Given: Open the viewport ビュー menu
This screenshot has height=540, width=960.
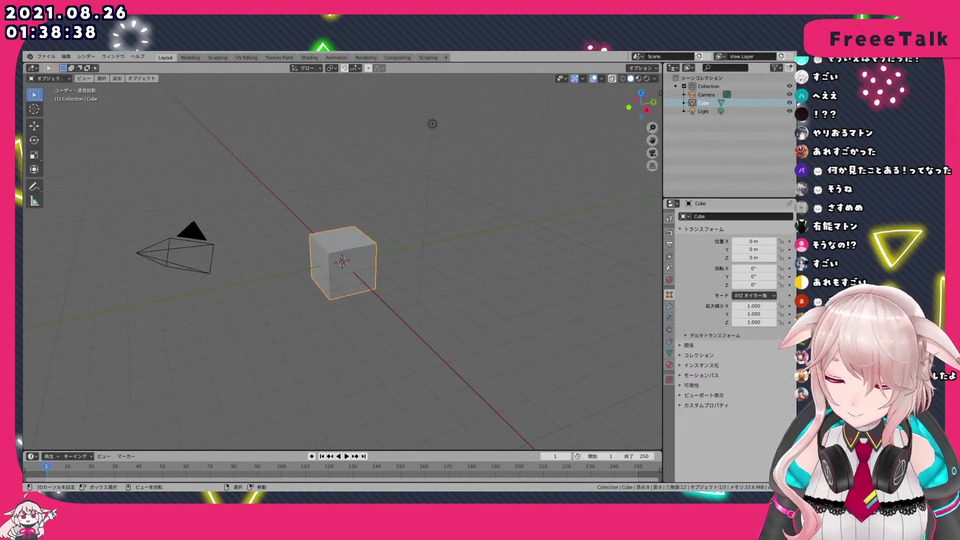Looking at the screenshot, I should pos(84,78).
